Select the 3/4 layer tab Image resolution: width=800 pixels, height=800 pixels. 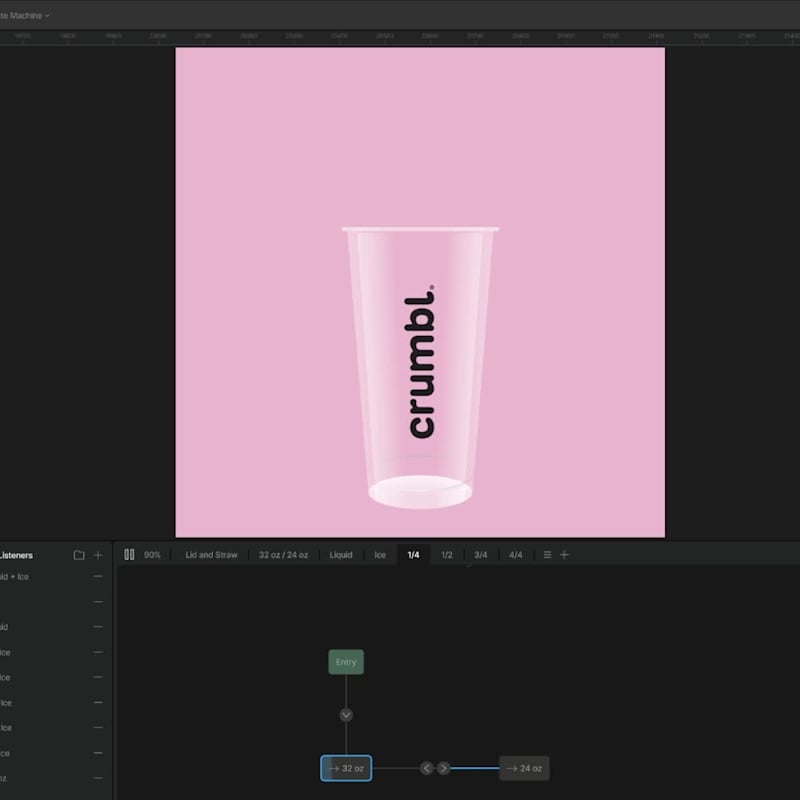481,555
